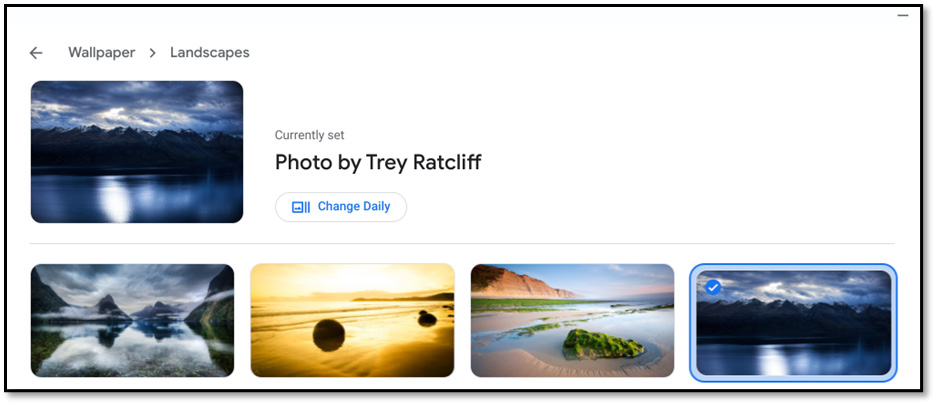Click the slideshow icon inside Change Daily
Screen dimensions: 936x405
click(x=301, y=207)
